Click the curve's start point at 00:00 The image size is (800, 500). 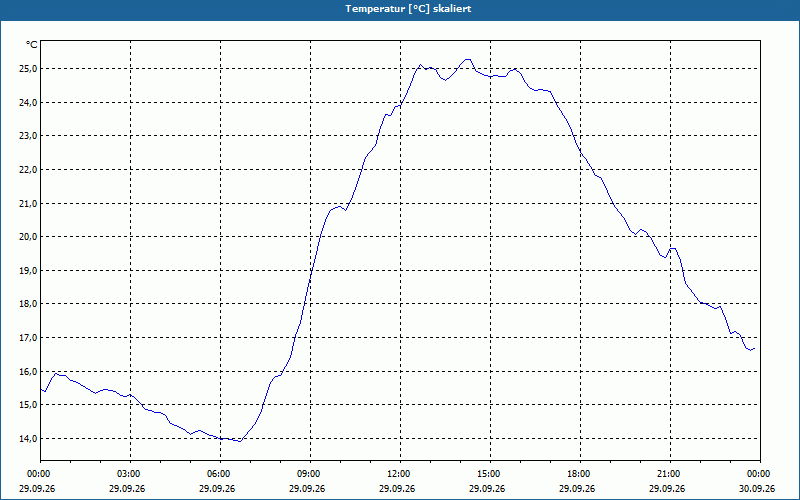pos(41,389)
